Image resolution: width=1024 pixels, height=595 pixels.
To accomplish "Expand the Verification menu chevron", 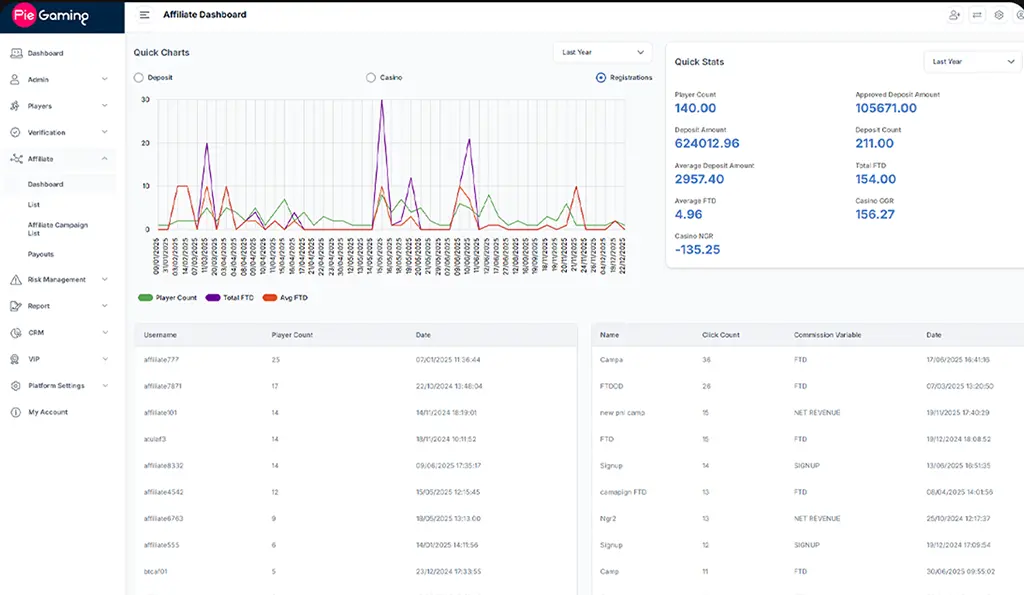I will click(x=104, y=132).
